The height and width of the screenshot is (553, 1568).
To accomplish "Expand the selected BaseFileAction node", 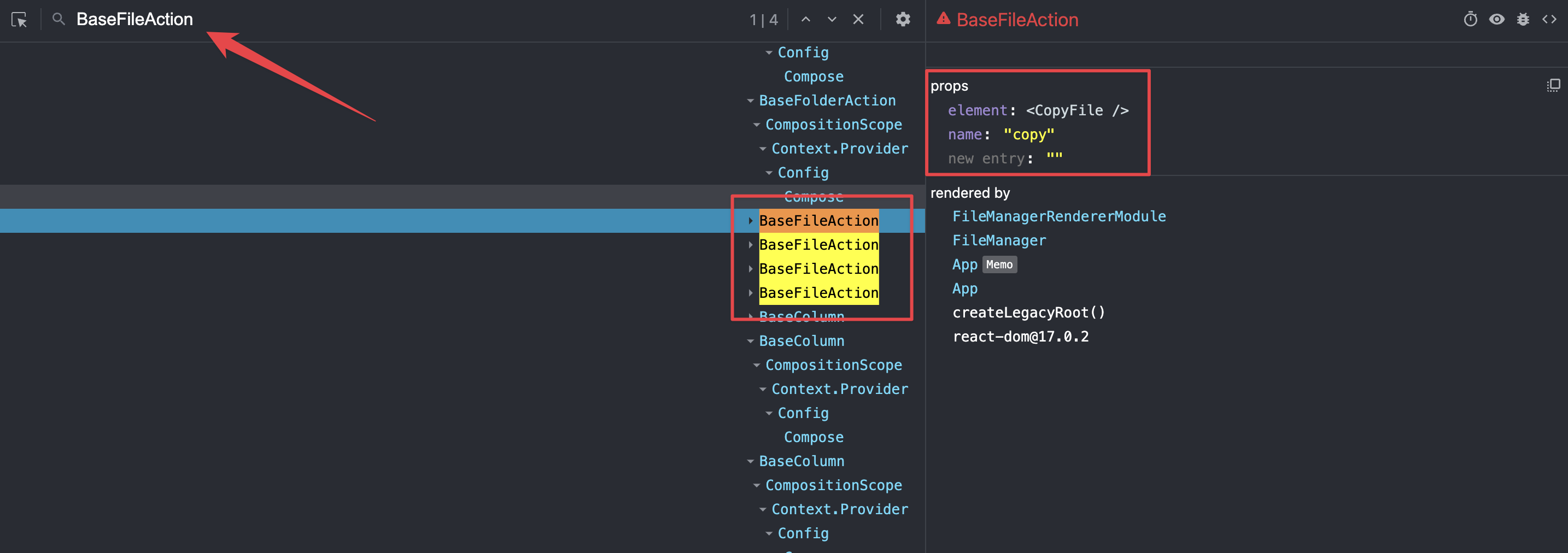I will [x=750, y=220].
